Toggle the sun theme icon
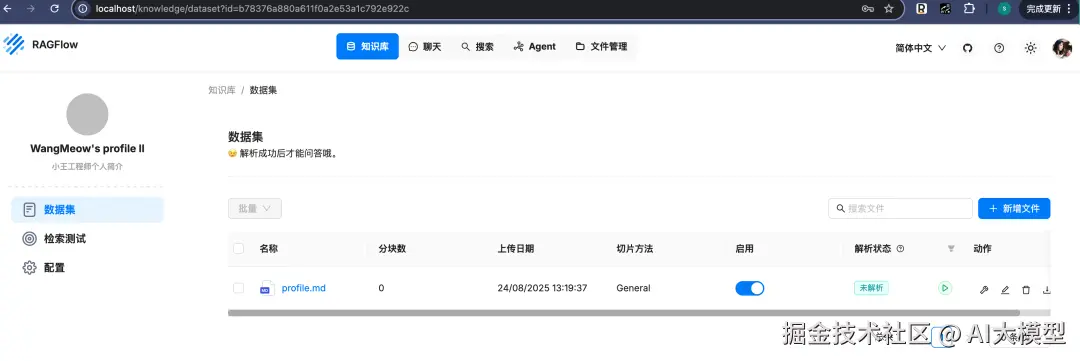Screen dimensions: 1080x361 (x=1030, y=48)
